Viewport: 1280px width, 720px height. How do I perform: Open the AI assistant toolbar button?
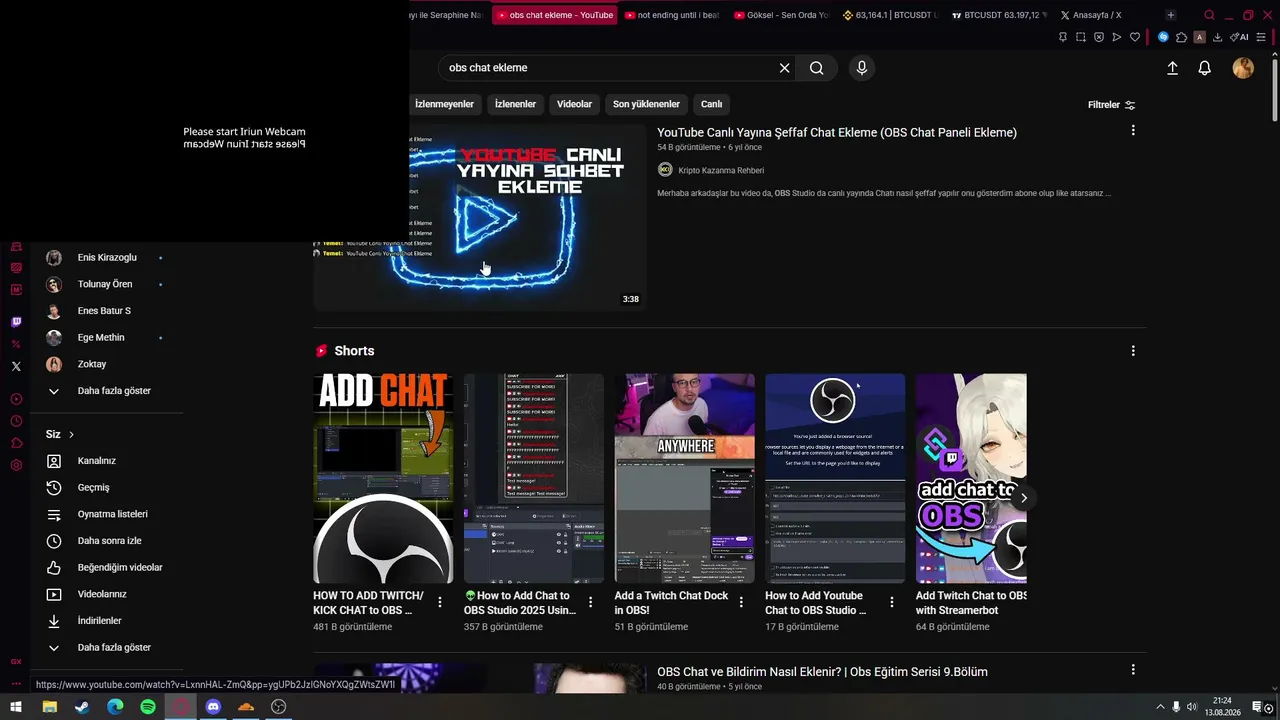tap(1240, 37)
